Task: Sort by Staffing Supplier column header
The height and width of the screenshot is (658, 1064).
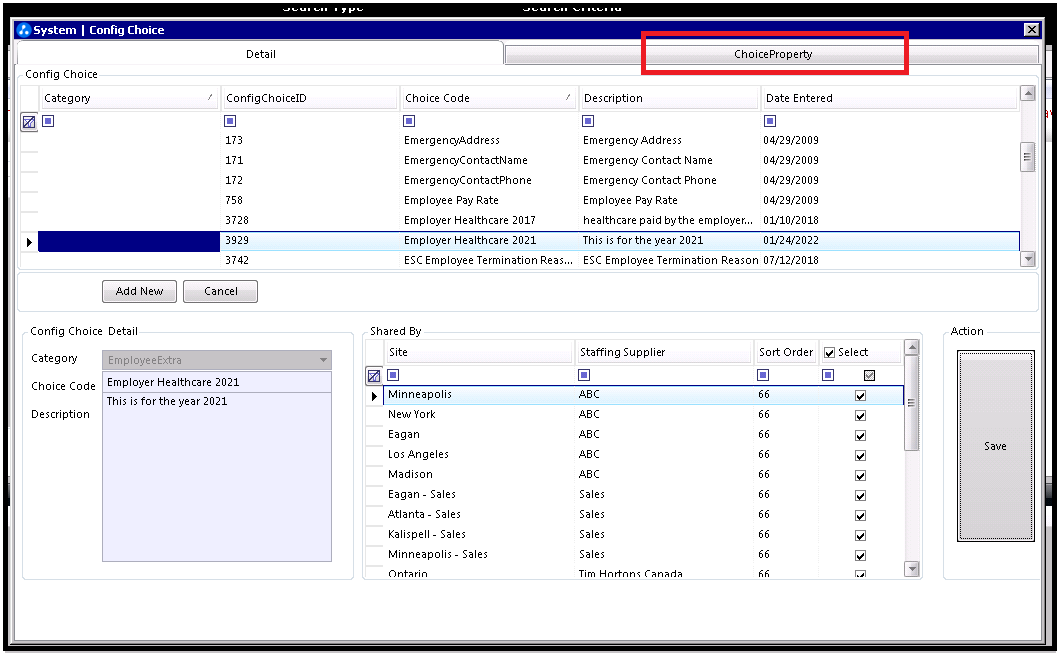Action: click(664, 353)
